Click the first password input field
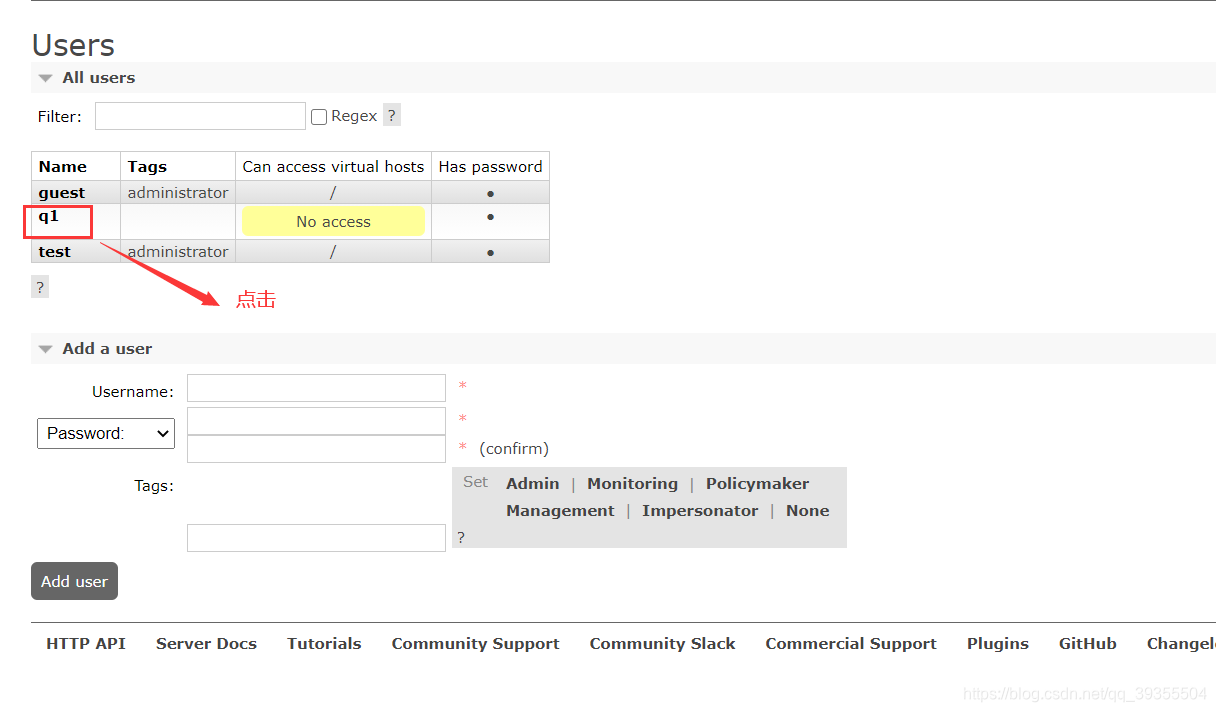 click(316, 421)
